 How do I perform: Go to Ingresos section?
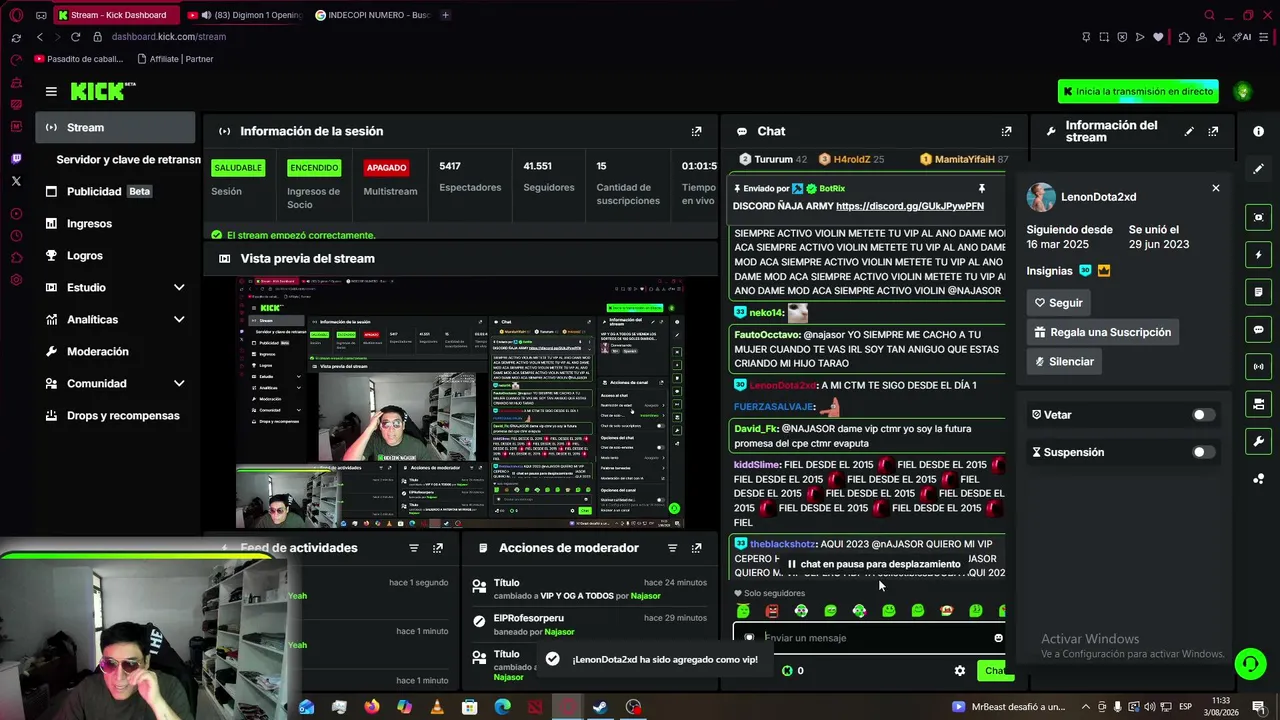[115, 223]
